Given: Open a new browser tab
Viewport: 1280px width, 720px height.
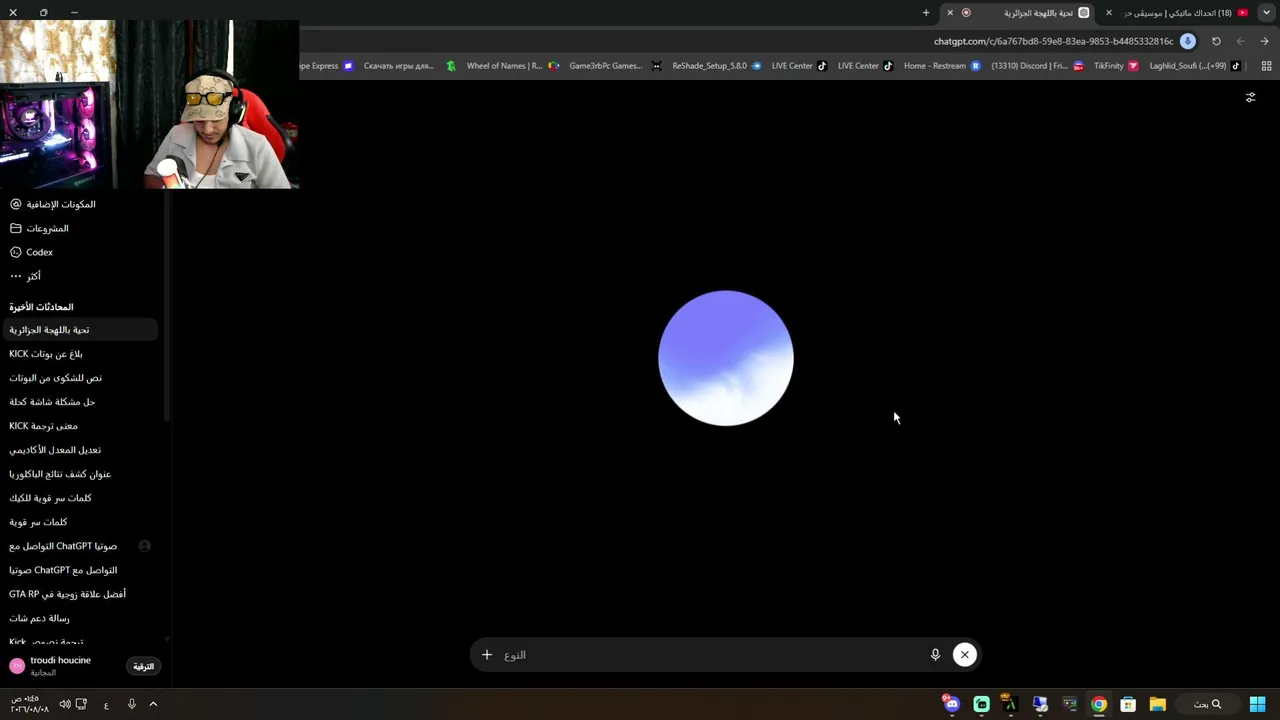Looking at the screenshot, I should [926, 13].
